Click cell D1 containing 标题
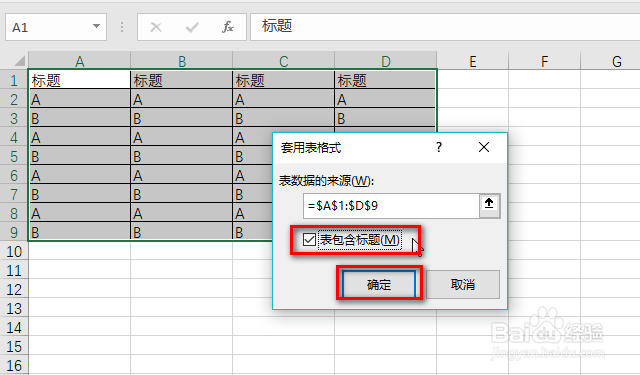This screenshot has width=640, height=375. (386, 80)
